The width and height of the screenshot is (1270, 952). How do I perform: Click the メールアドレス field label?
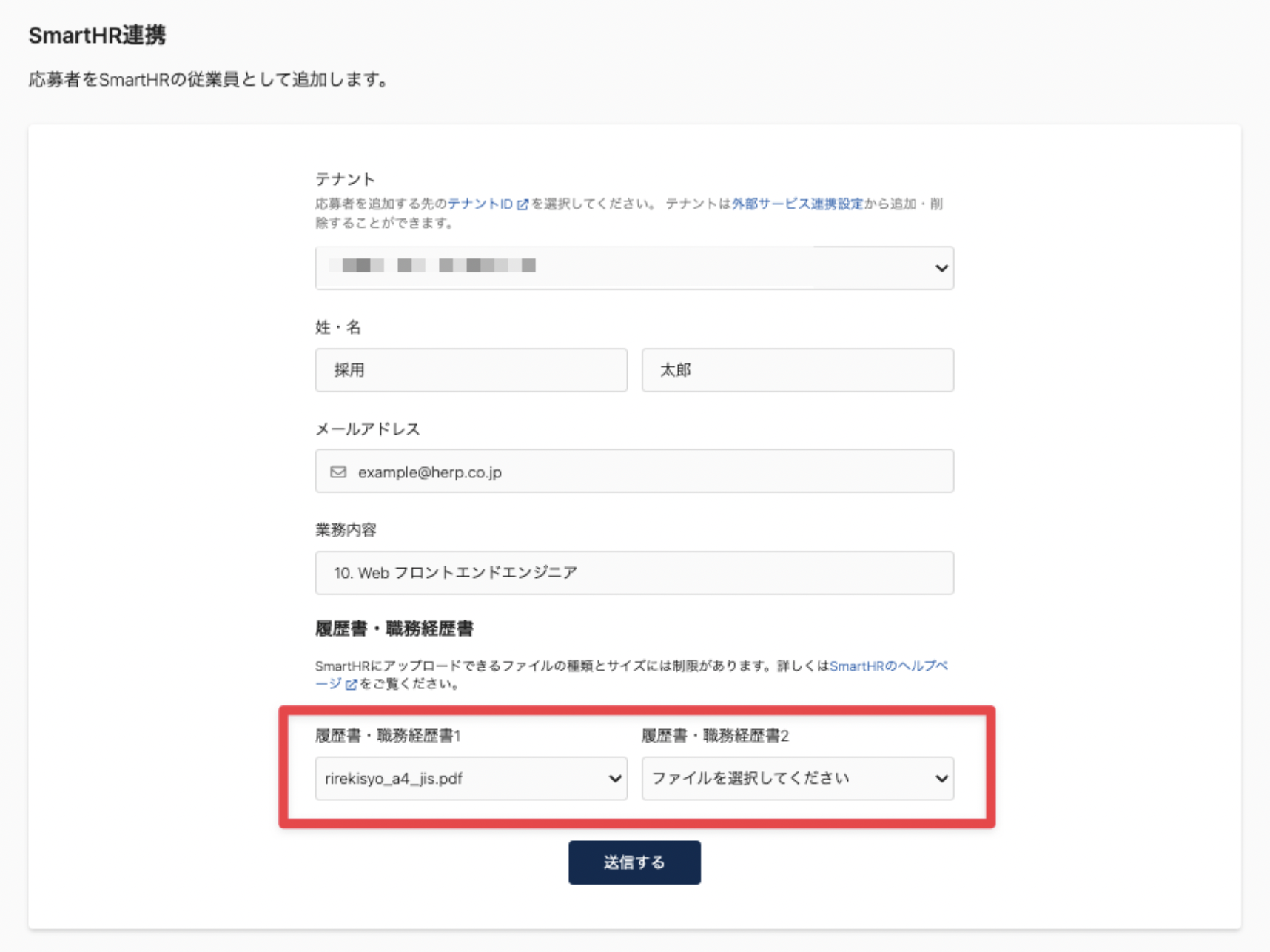tap(368, 429)
